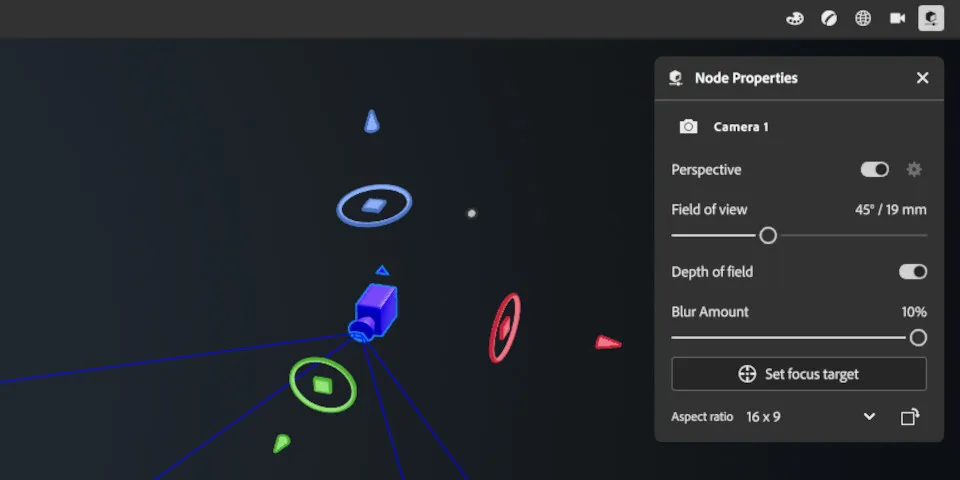Click the Field of view slider handle

(x=768, y=235)
